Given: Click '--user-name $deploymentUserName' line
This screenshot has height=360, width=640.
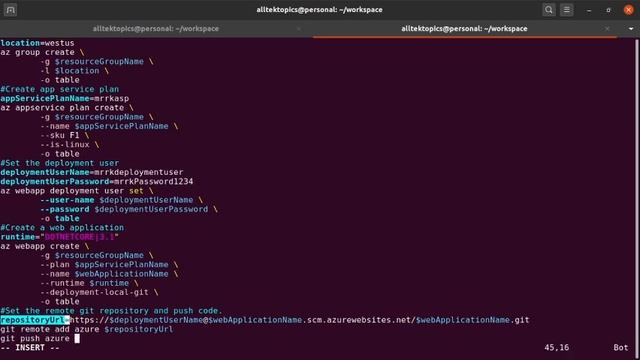Looking at the screenshot, I should coord(121,200).
